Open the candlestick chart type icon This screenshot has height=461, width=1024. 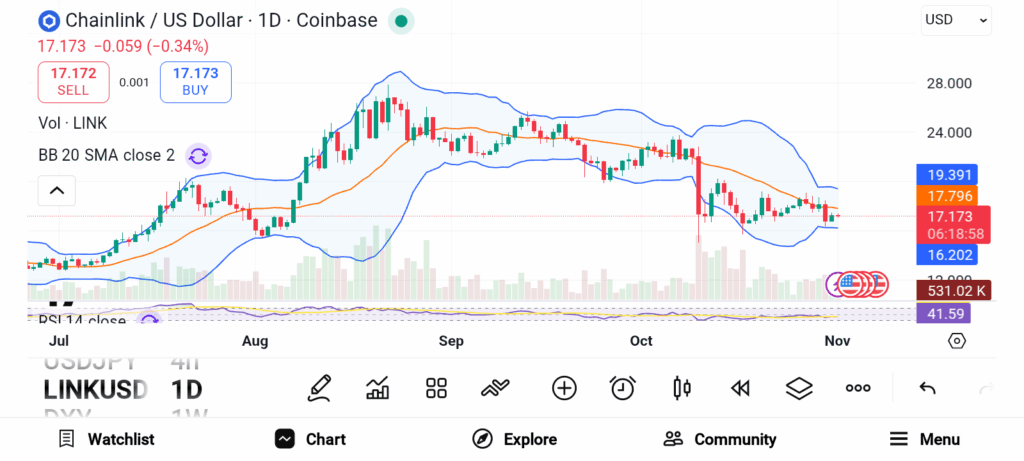point(682,388)
